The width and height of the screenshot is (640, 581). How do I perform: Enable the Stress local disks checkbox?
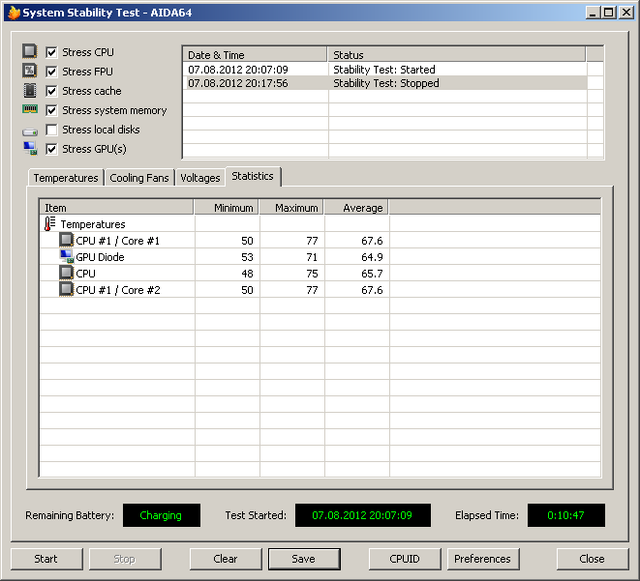(51, 130)
